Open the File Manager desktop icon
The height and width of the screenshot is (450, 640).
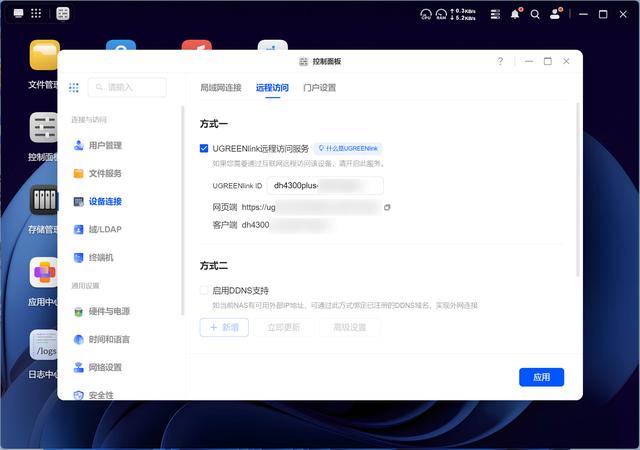click(x=44, y=55)
